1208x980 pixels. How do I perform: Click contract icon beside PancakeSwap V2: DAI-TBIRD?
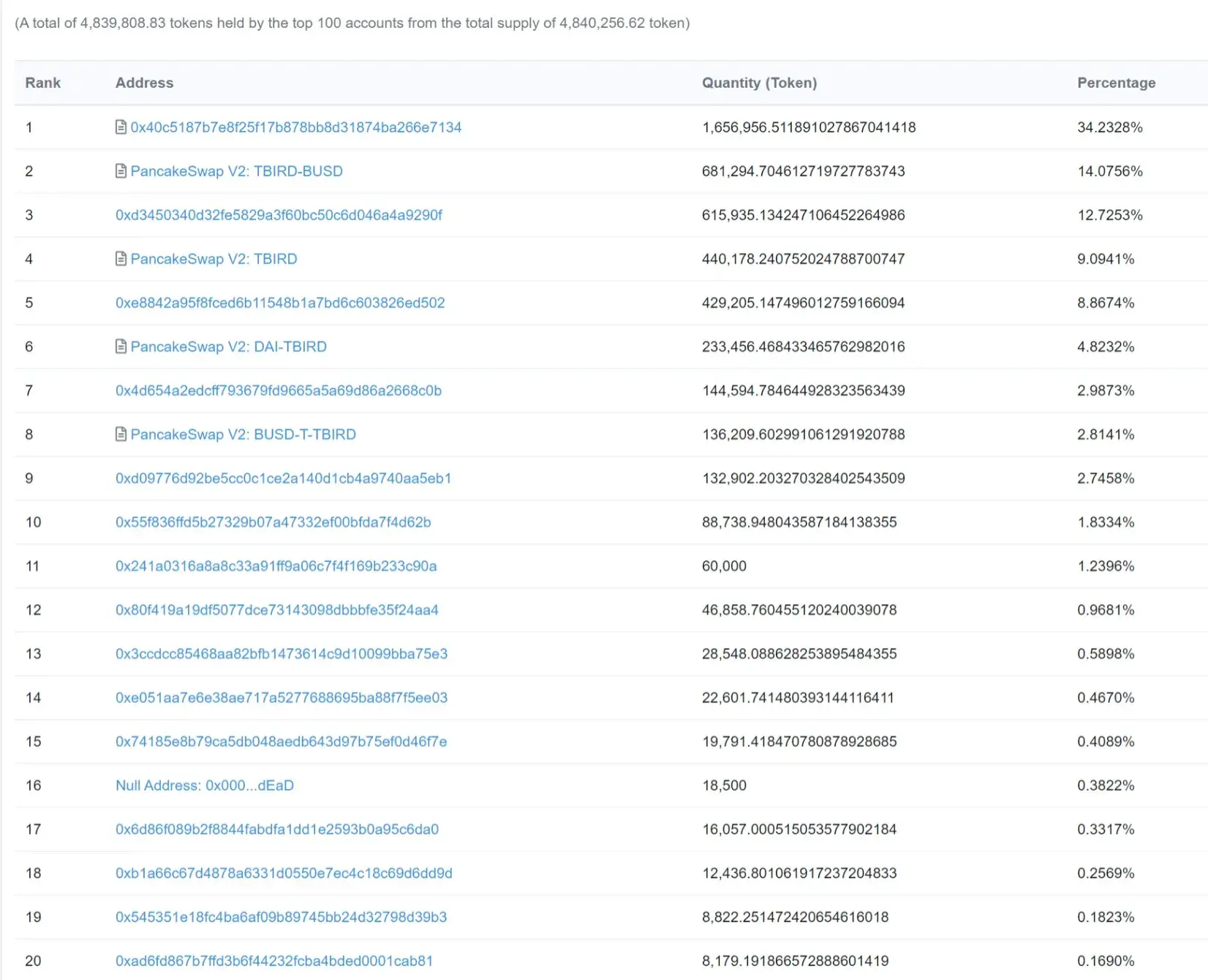(121, 347)
